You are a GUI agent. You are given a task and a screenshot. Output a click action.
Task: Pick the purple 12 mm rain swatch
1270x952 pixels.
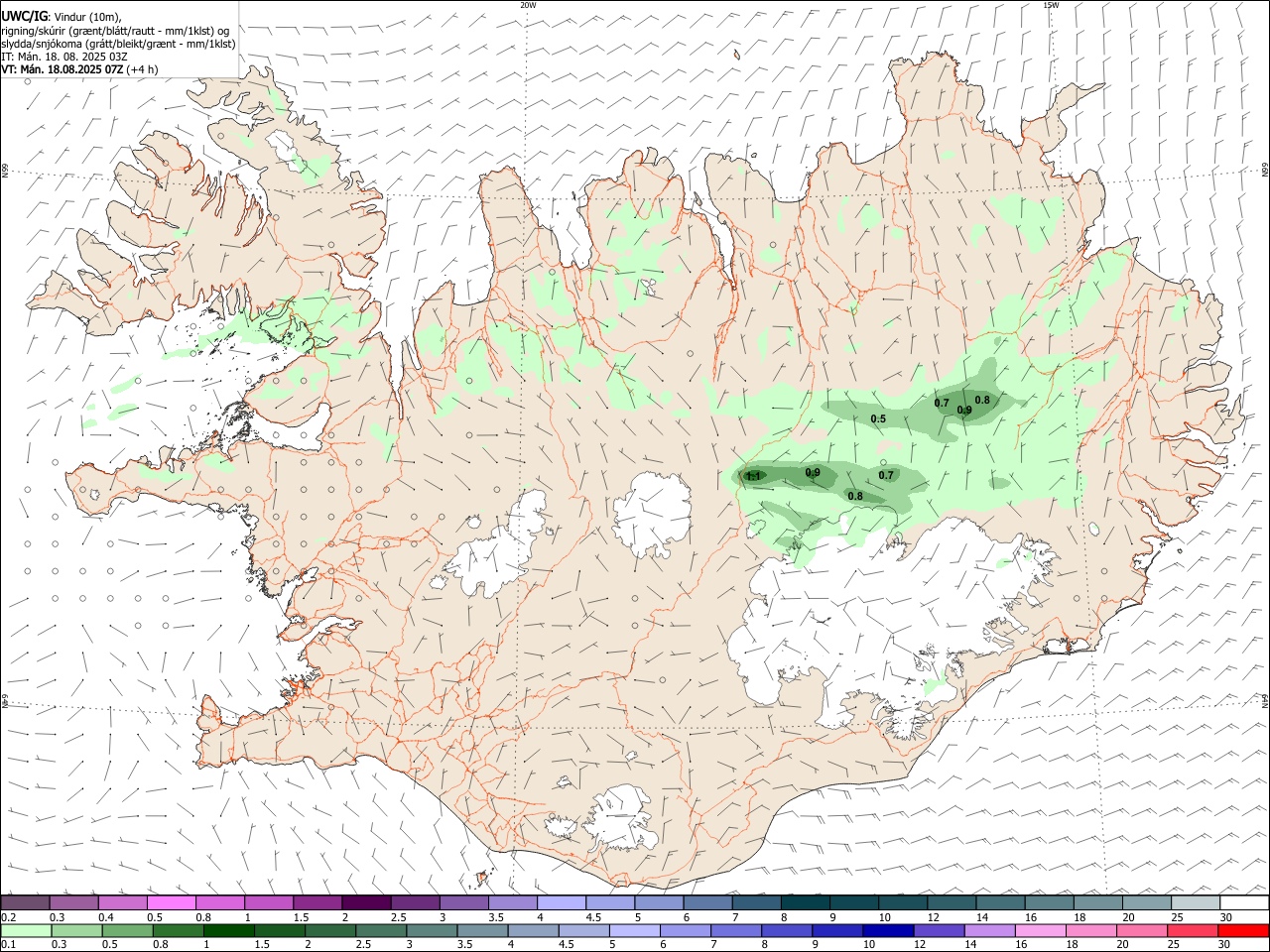point(938,931)
